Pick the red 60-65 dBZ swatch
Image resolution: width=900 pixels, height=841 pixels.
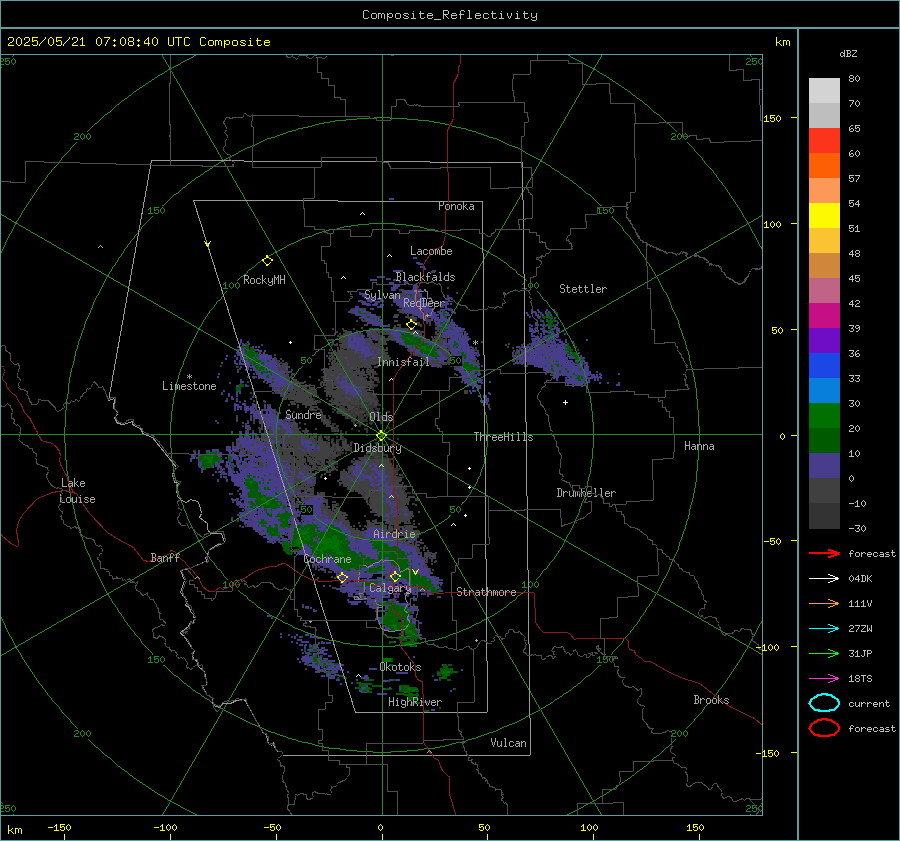824,141
